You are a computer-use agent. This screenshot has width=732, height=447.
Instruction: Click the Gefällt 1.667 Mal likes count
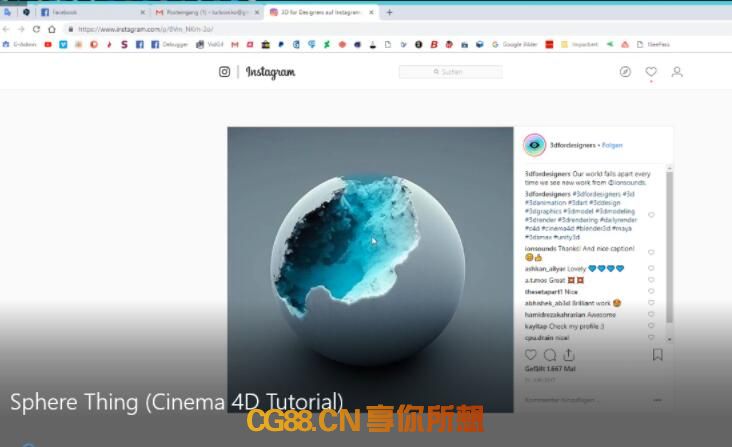[550, 369]
